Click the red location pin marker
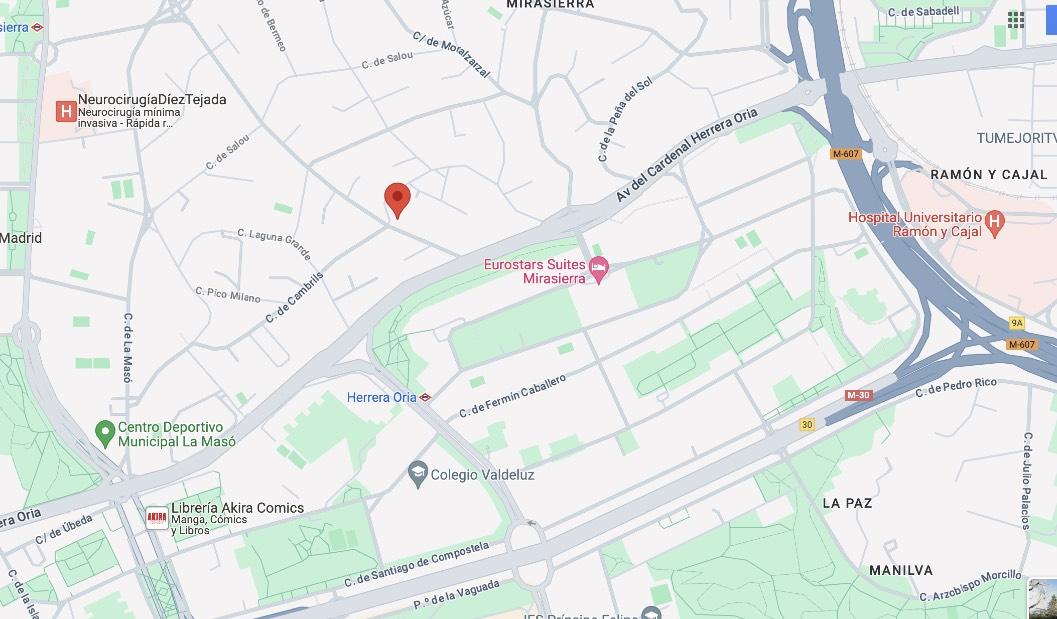The width and height of the screenshot is (1057, 619). (x=397, y=200)
